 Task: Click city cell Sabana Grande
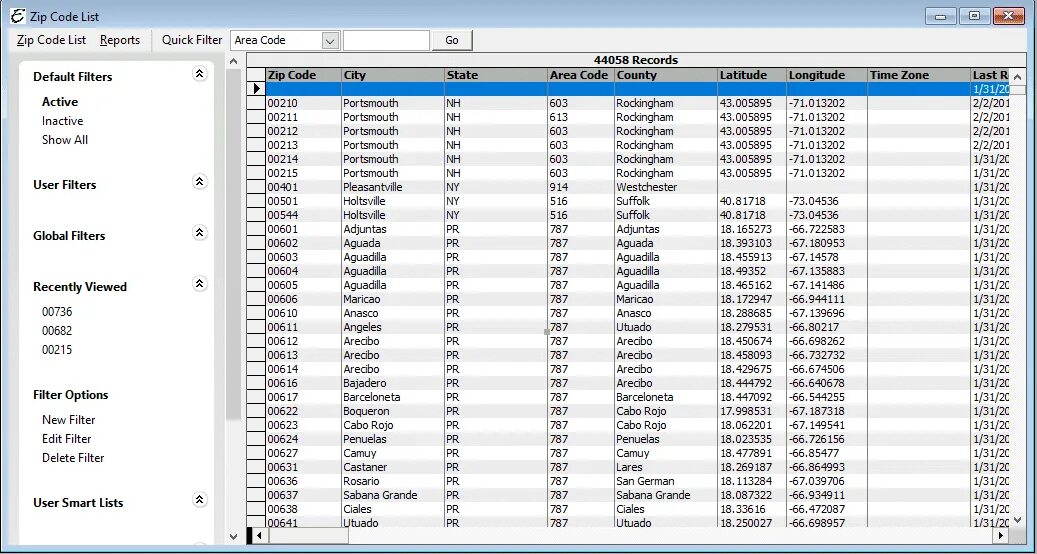[393, 495]
